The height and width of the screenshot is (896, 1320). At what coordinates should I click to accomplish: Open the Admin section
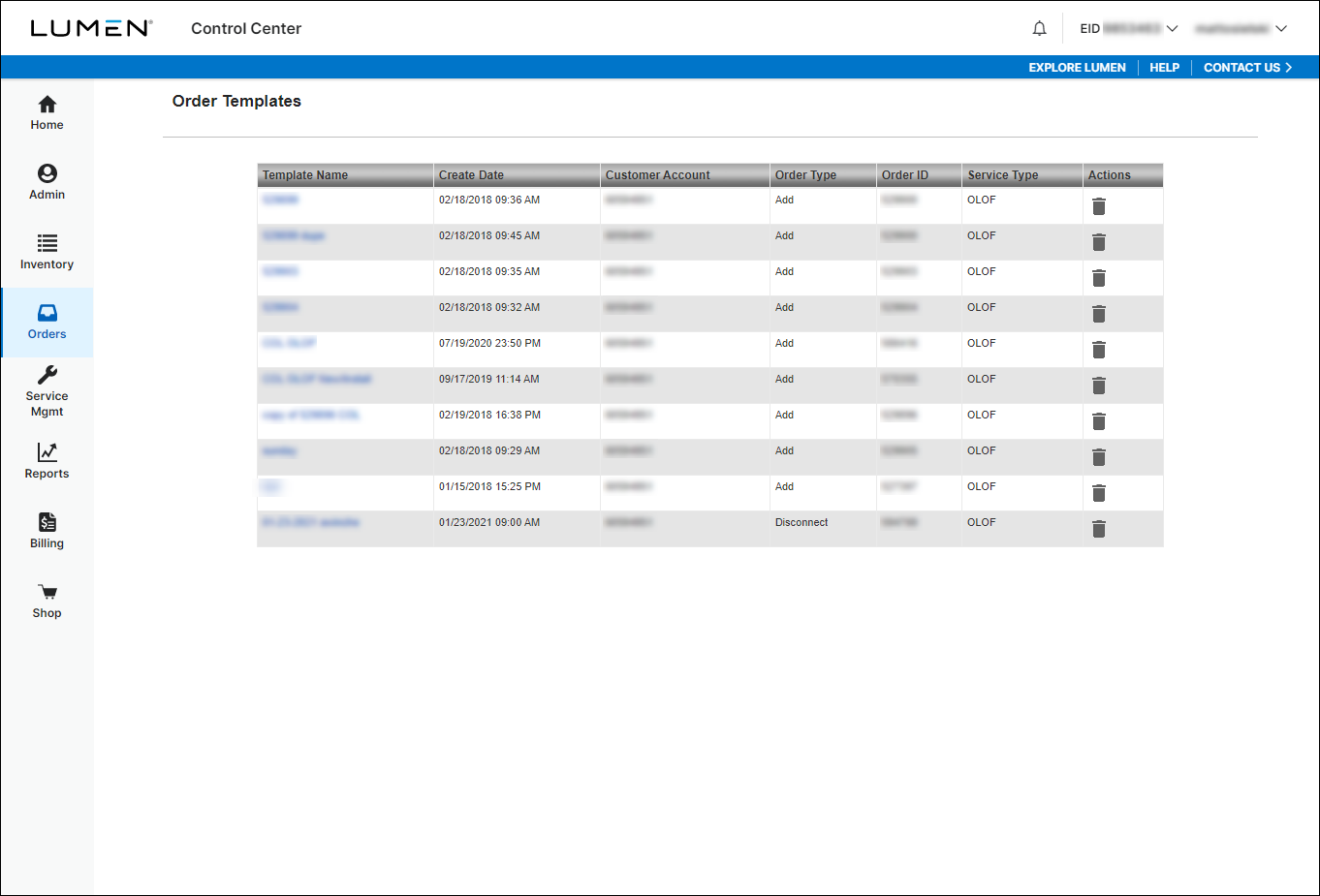pos(47,183)
